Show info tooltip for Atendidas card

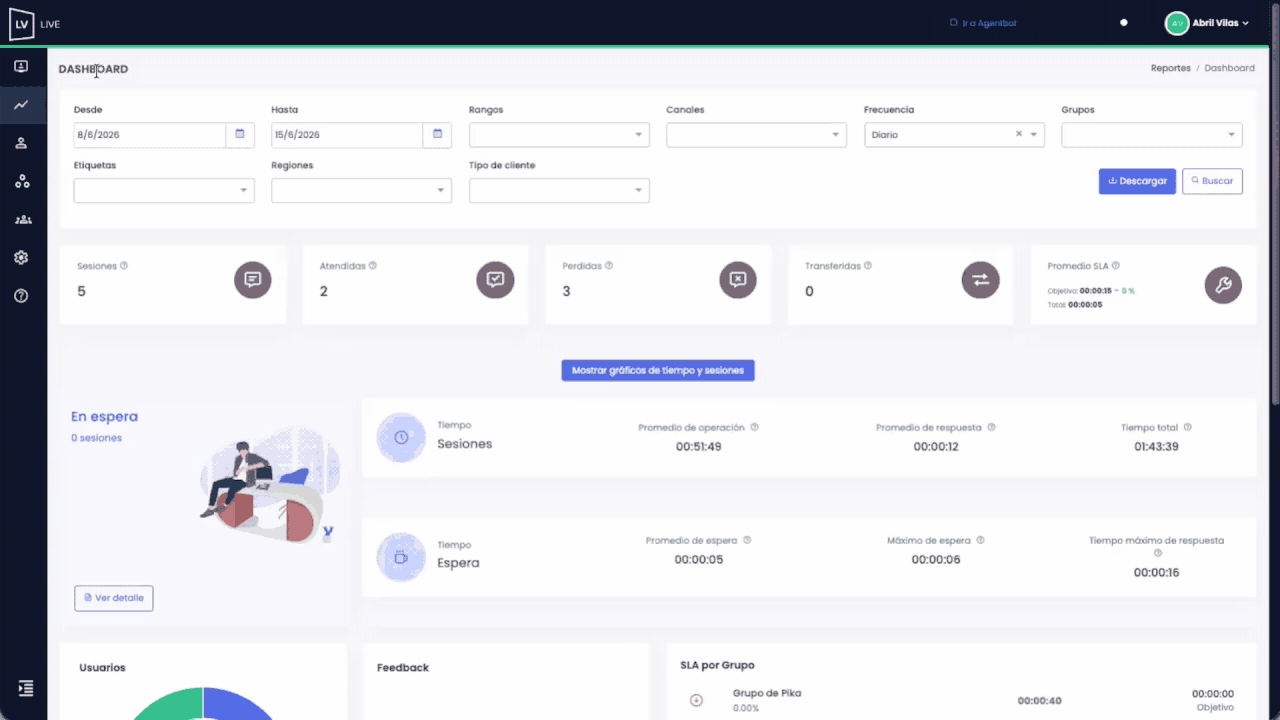coord(373,266)
